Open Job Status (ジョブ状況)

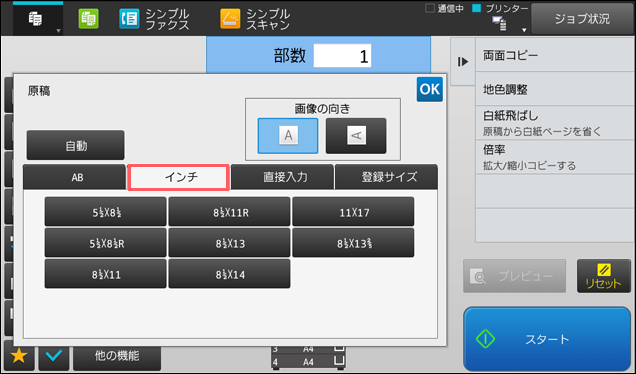582,19
